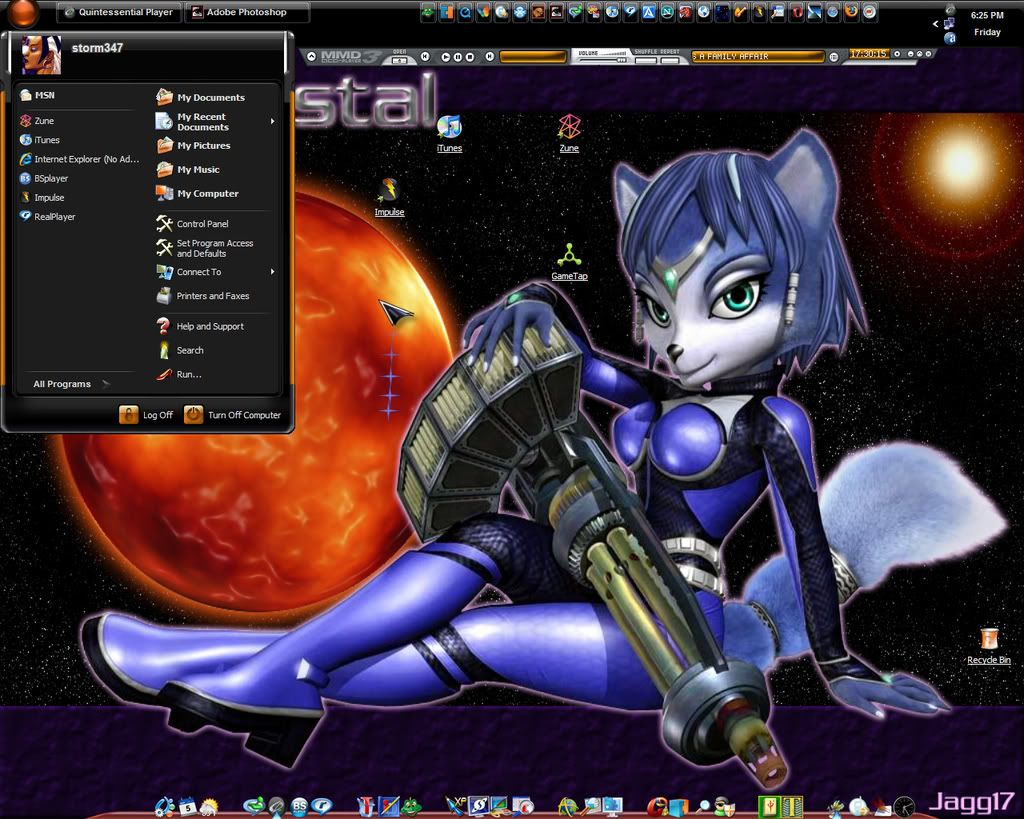
Task: Launch Zune from the Start menu list
Action: click(37, 121)
